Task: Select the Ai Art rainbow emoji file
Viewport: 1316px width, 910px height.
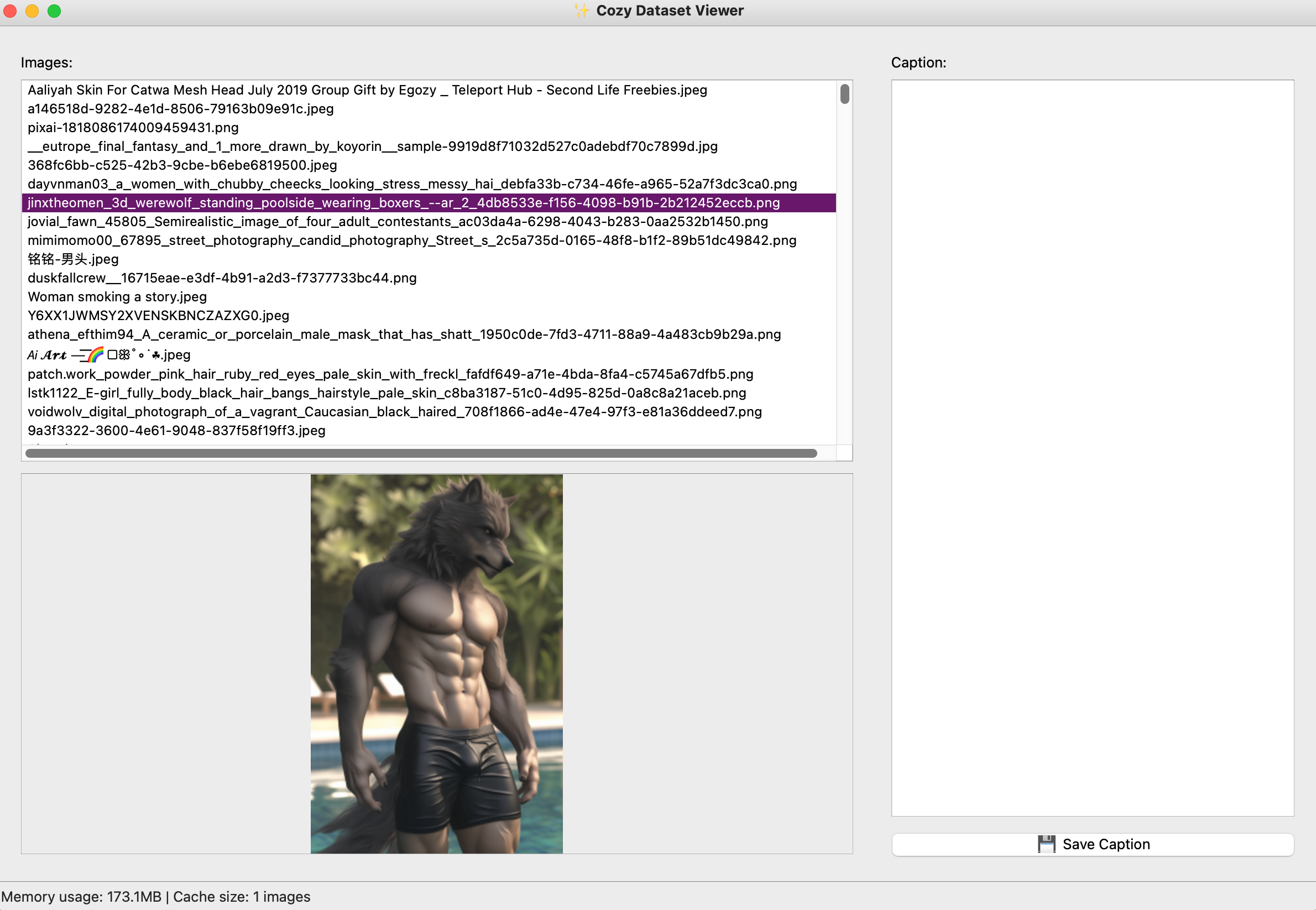Action: 109,354
